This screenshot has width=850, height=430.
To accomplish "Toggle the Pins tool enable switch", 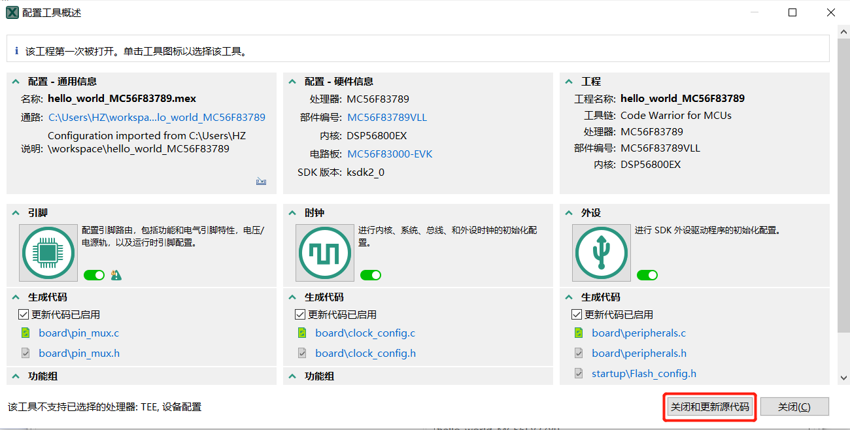I will pyautogui.click(x=94, y=275).
